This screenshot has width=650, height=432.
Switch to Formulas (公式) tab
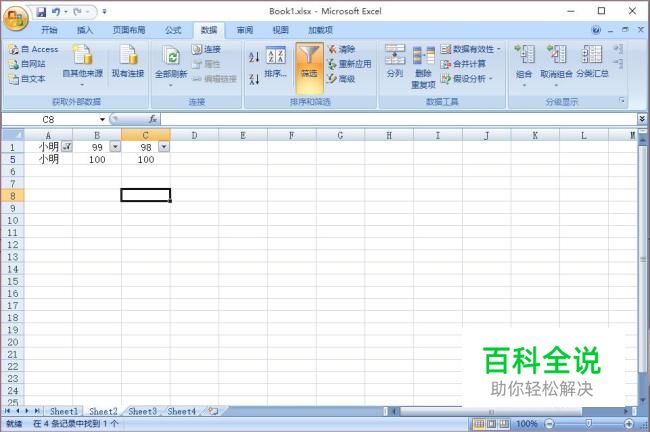[x=173, y=30]
